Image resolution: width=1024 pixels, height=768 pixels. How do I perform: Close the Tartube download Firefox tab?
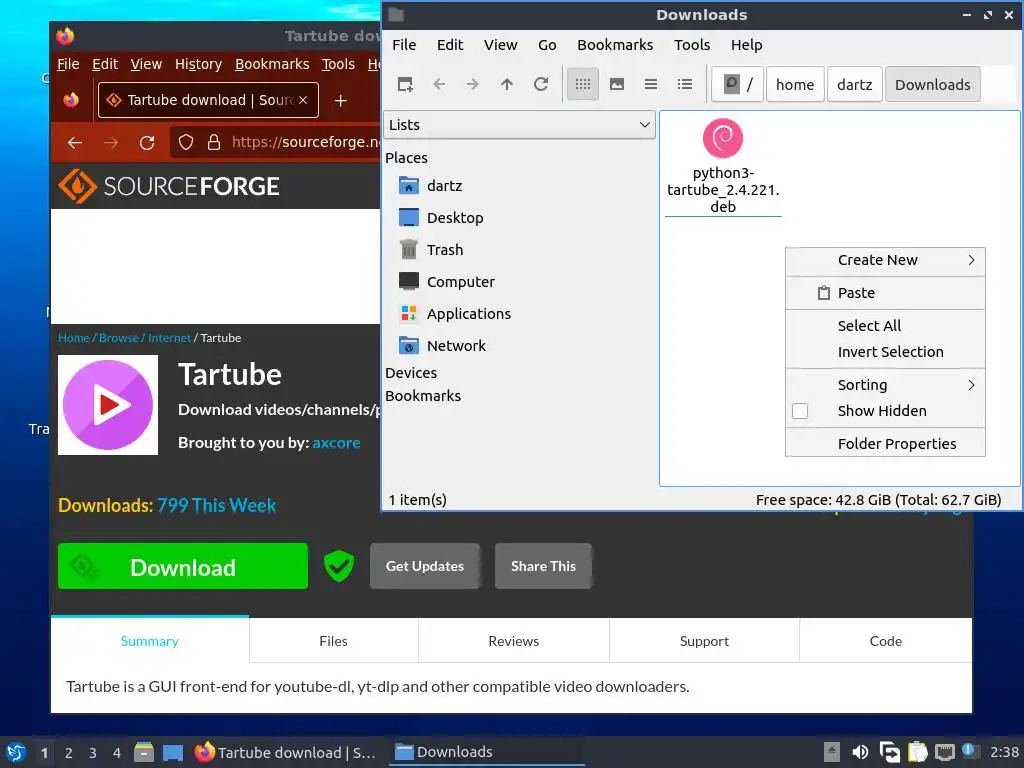point(303,100)
